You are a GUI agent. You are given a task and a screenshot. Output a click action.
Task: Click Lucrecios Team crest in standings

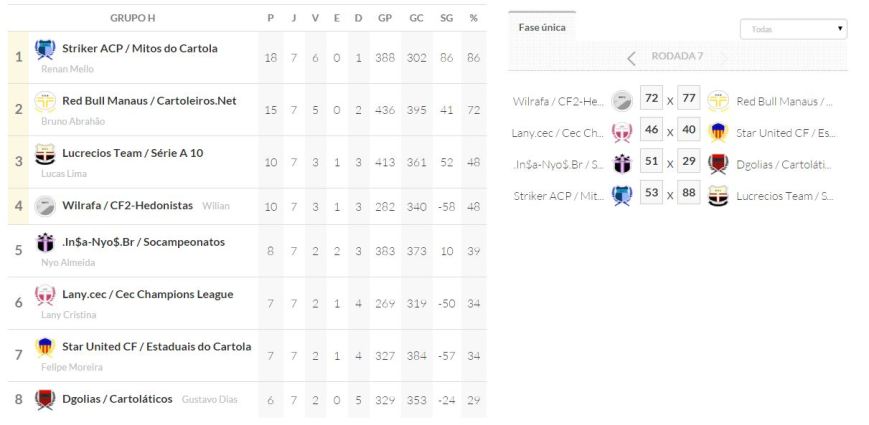45,154
